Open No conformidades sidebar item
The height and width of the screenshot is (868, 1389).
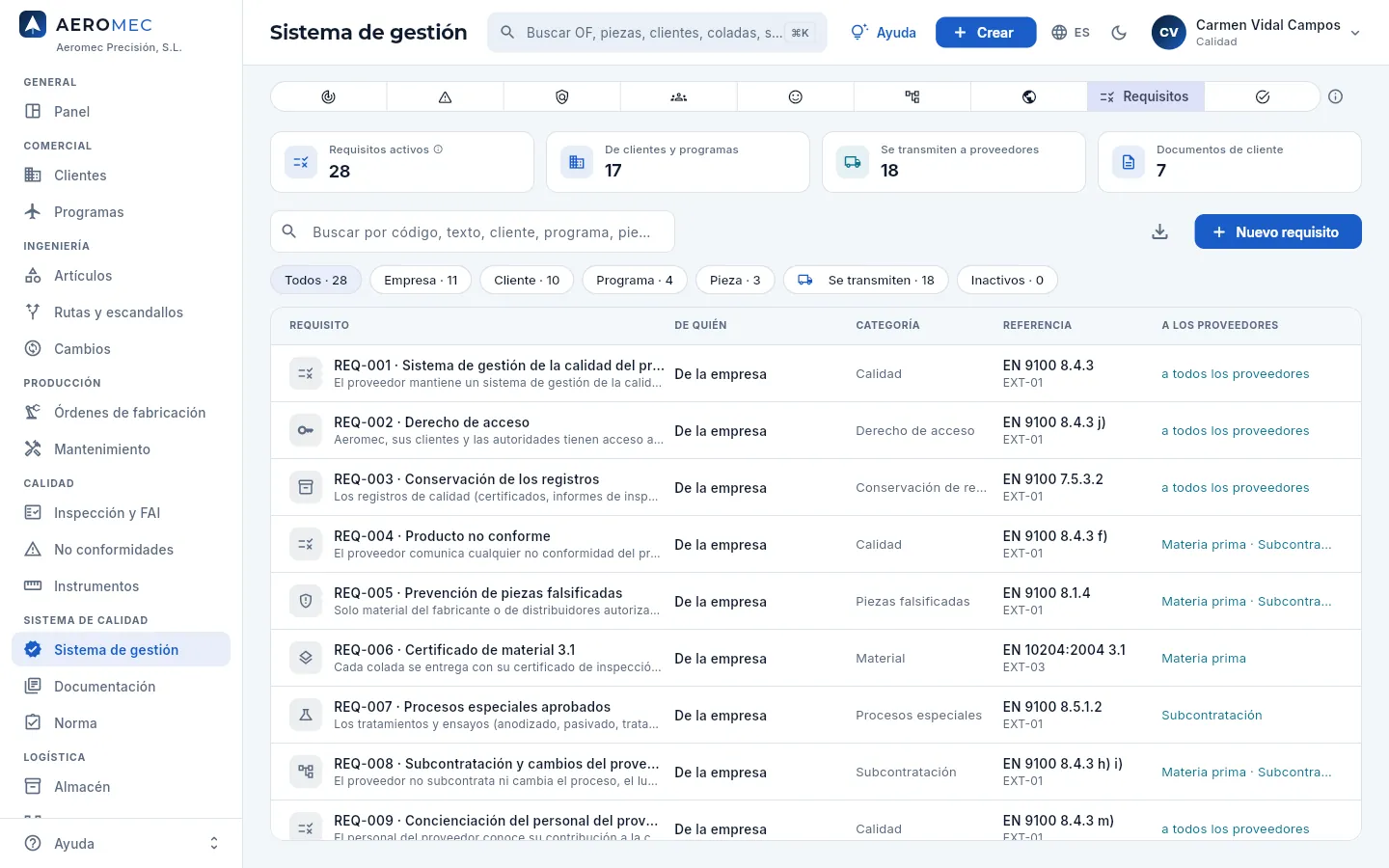pos(122,550)
